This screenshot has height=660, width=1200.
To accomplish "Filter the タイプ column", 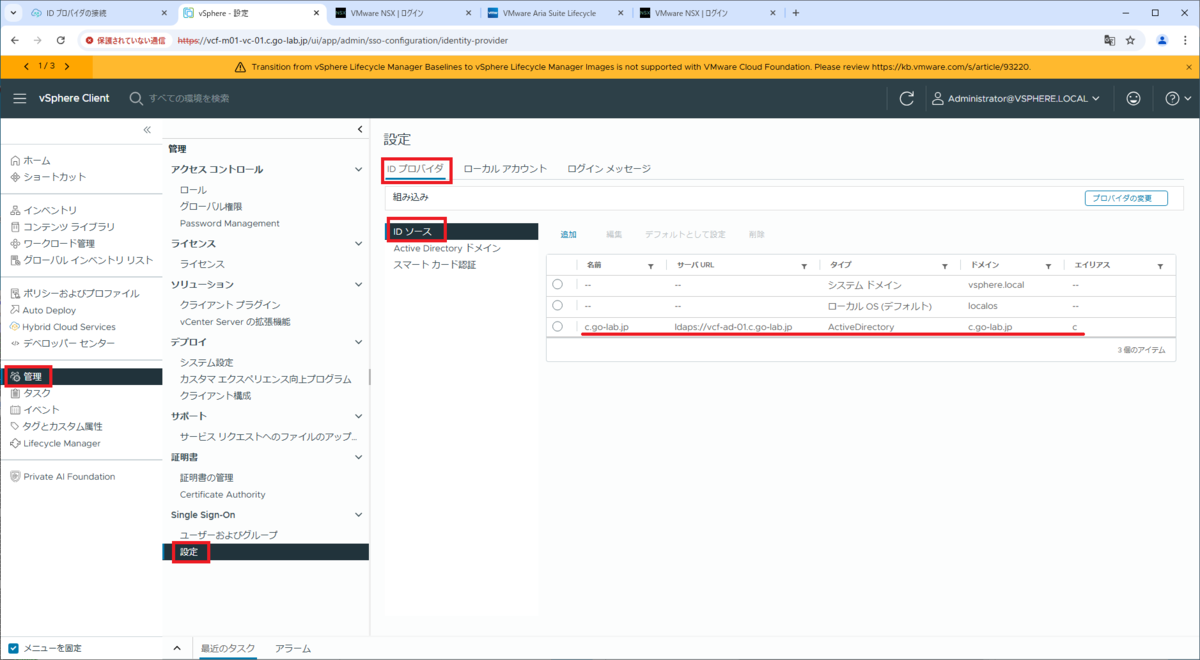I will click(x=944, y=266).
